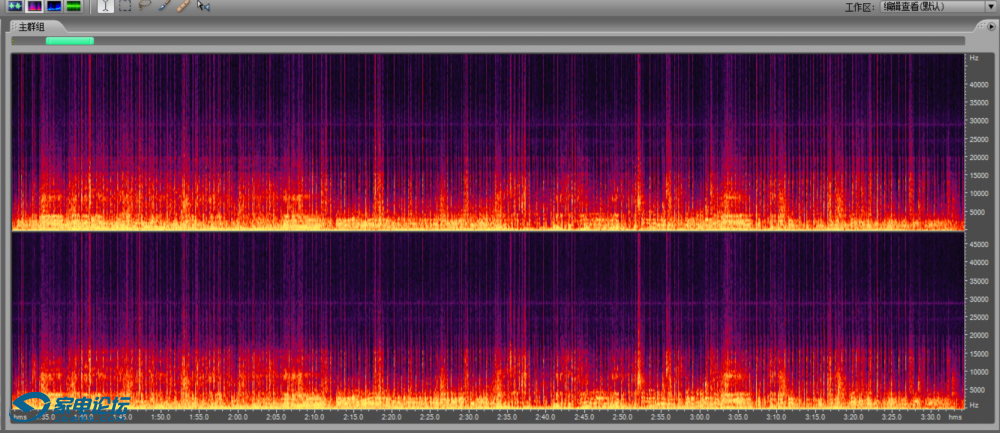Click the 2:45.0 mark on time ruler
The image size is (1000, 433).
tap(584, 417)
